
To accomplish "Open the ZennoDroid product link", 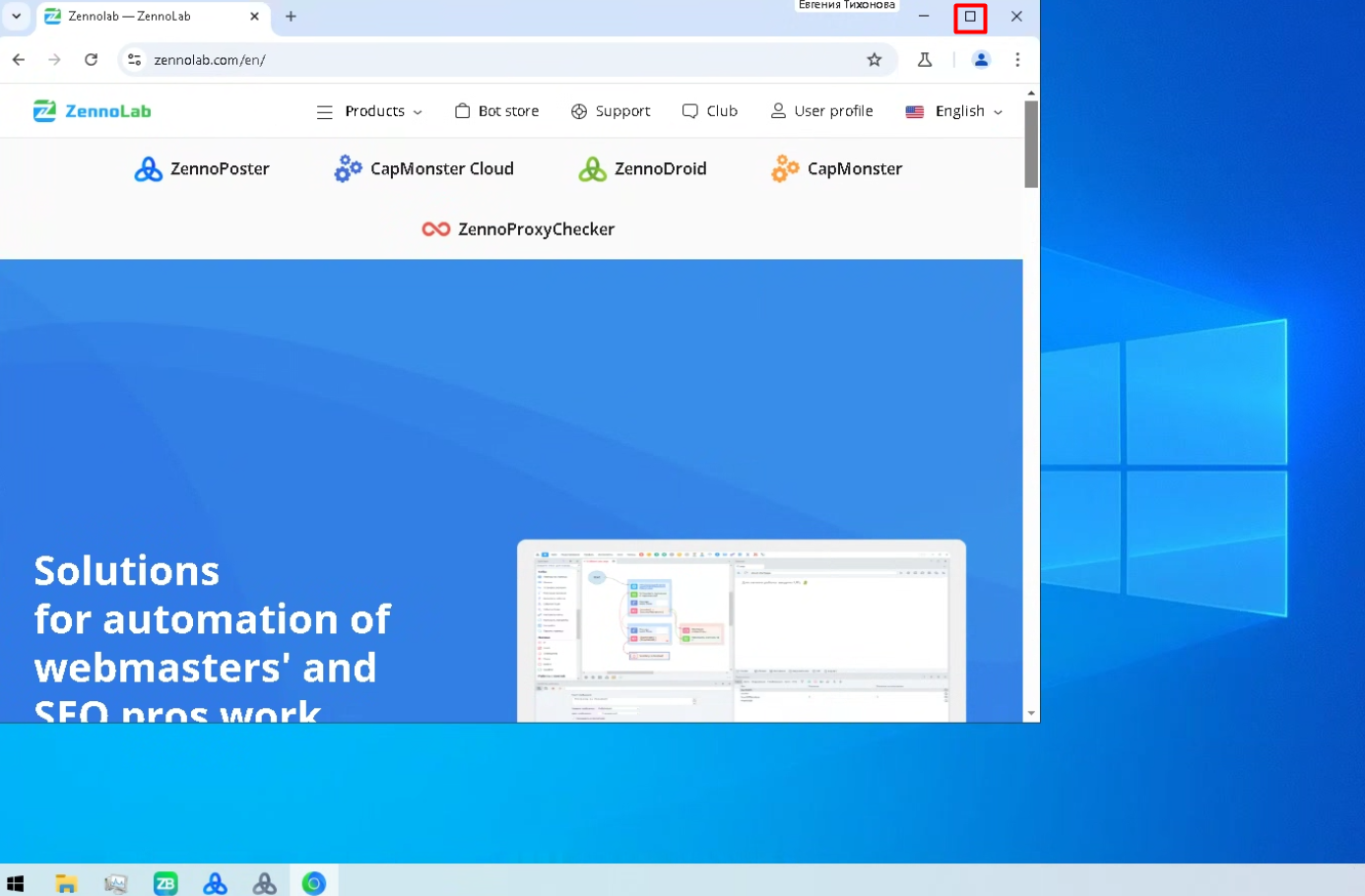I will 643,169.
